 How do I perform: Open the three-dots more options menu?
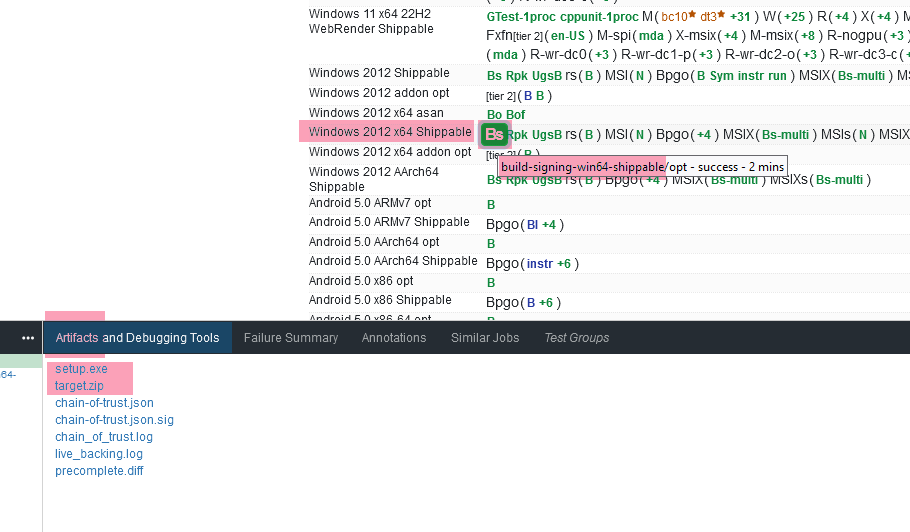[x=28, y=338]
